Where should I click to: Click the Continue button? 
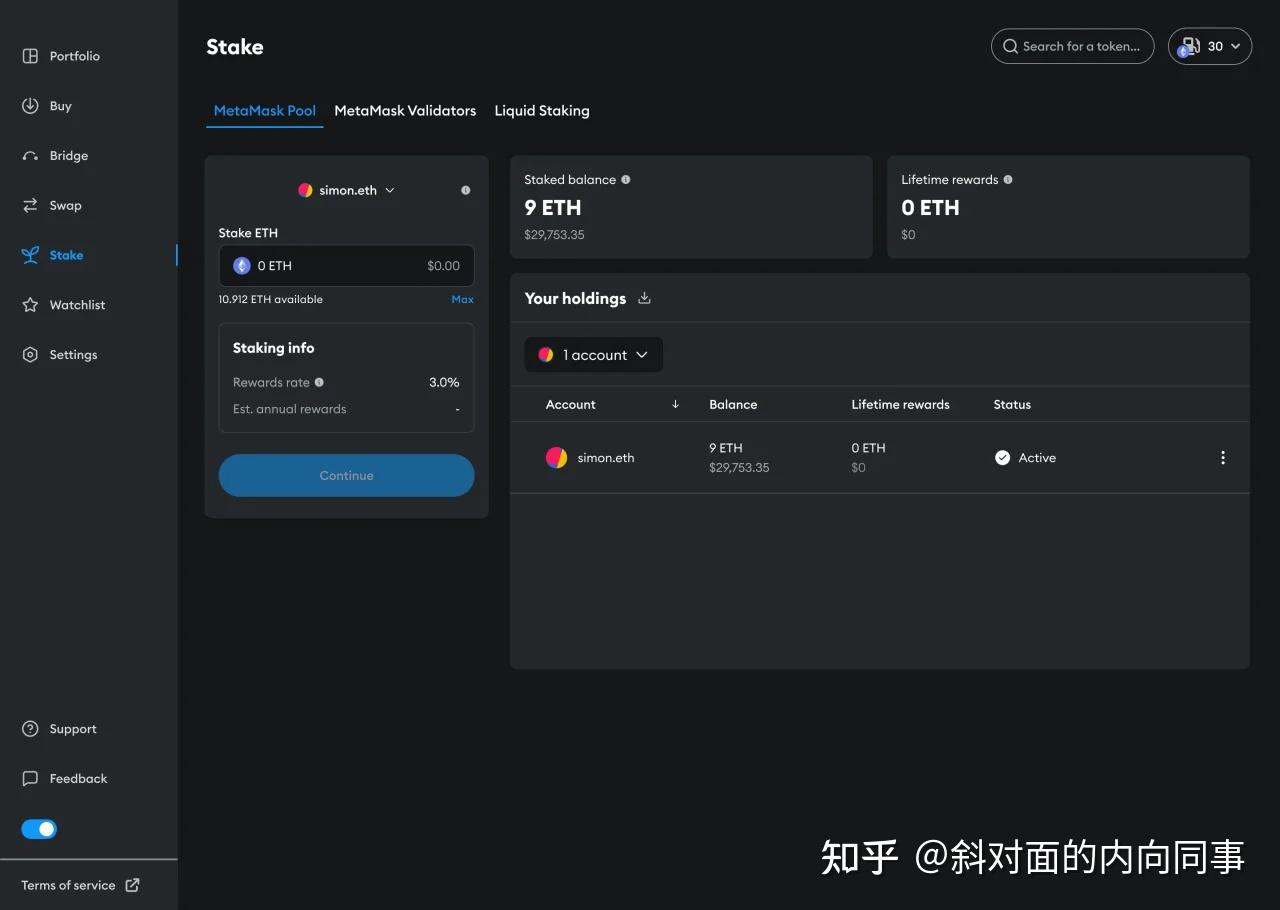(346, 475)
